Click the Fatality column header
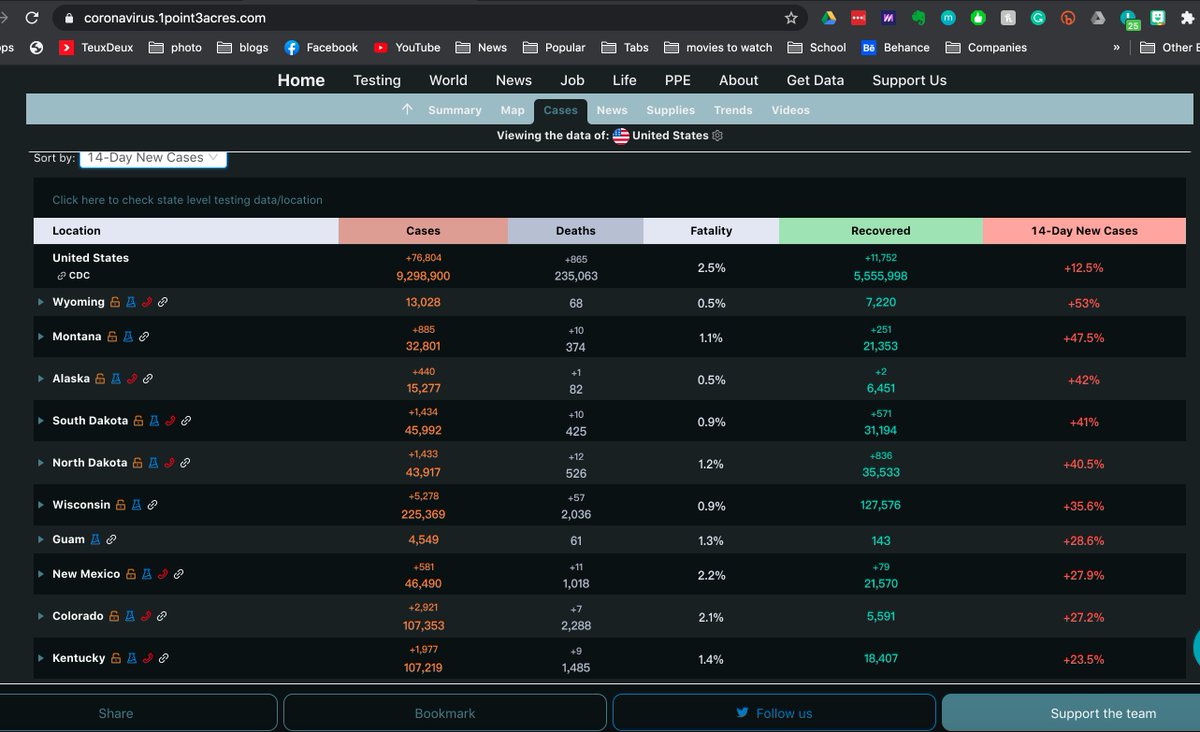Screen dimensions: 1200x732 coord(711,231)
